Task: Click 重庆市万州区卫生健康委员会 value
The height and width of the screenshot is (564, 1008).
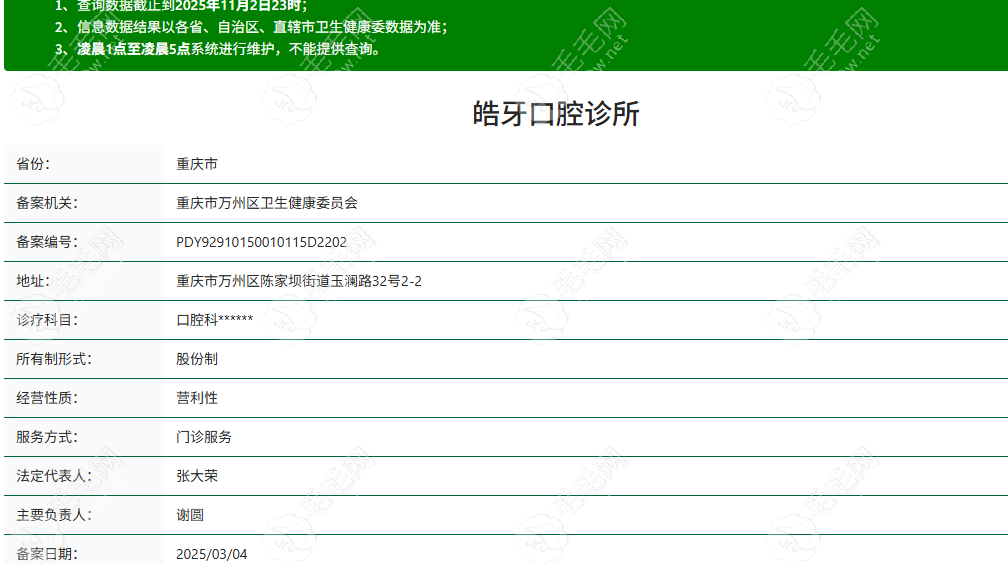Action: pyautogui.click(x=267, y=203)
